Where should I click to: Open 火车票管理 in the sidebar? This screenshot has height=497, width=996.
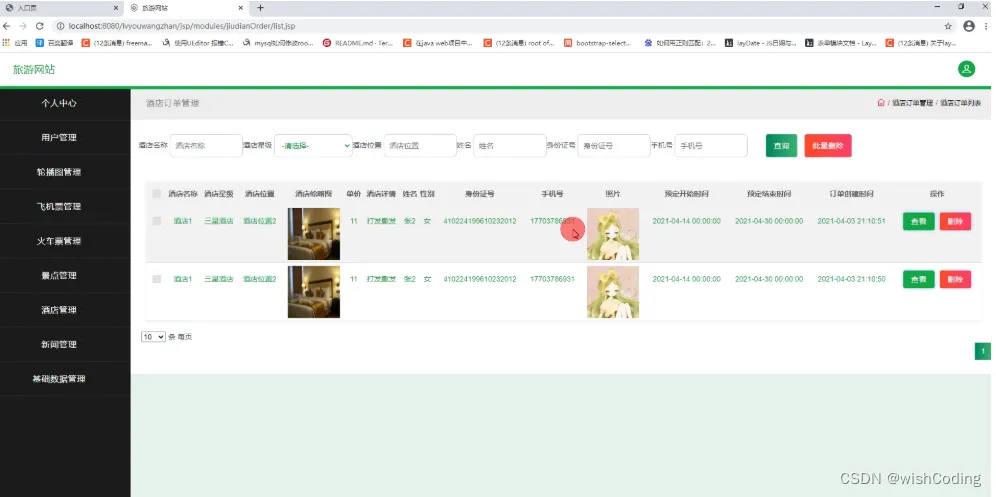[x=59, y=241]
